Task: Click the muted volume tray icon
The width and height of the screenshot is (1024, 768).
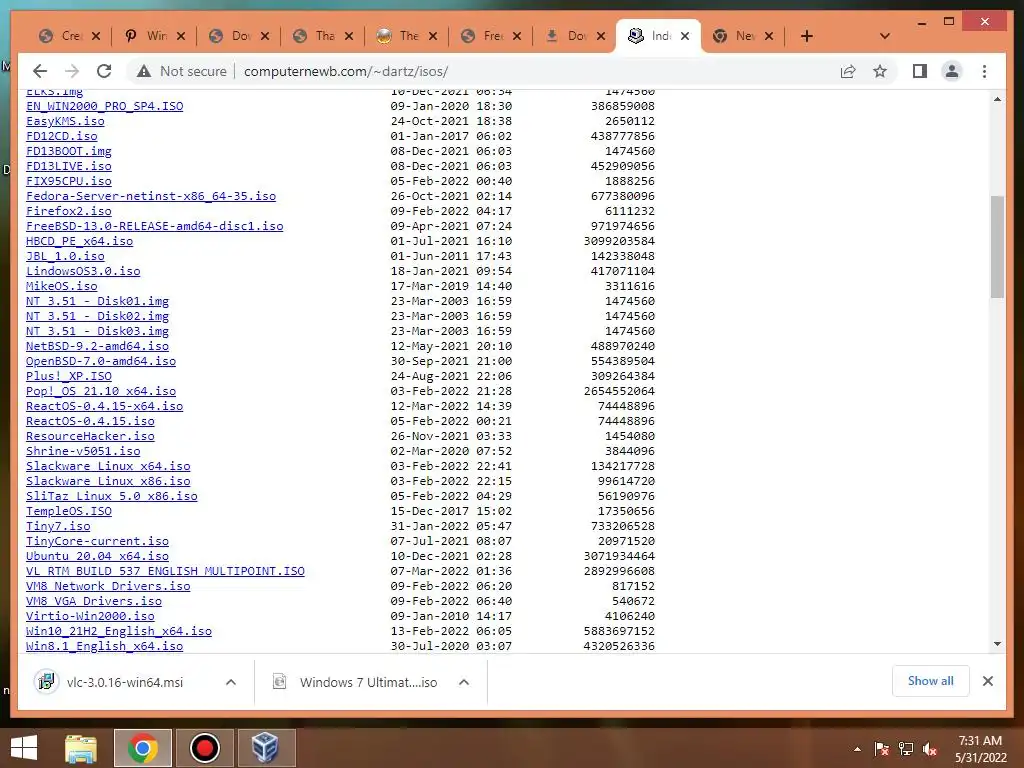Action: click(930, 748)
